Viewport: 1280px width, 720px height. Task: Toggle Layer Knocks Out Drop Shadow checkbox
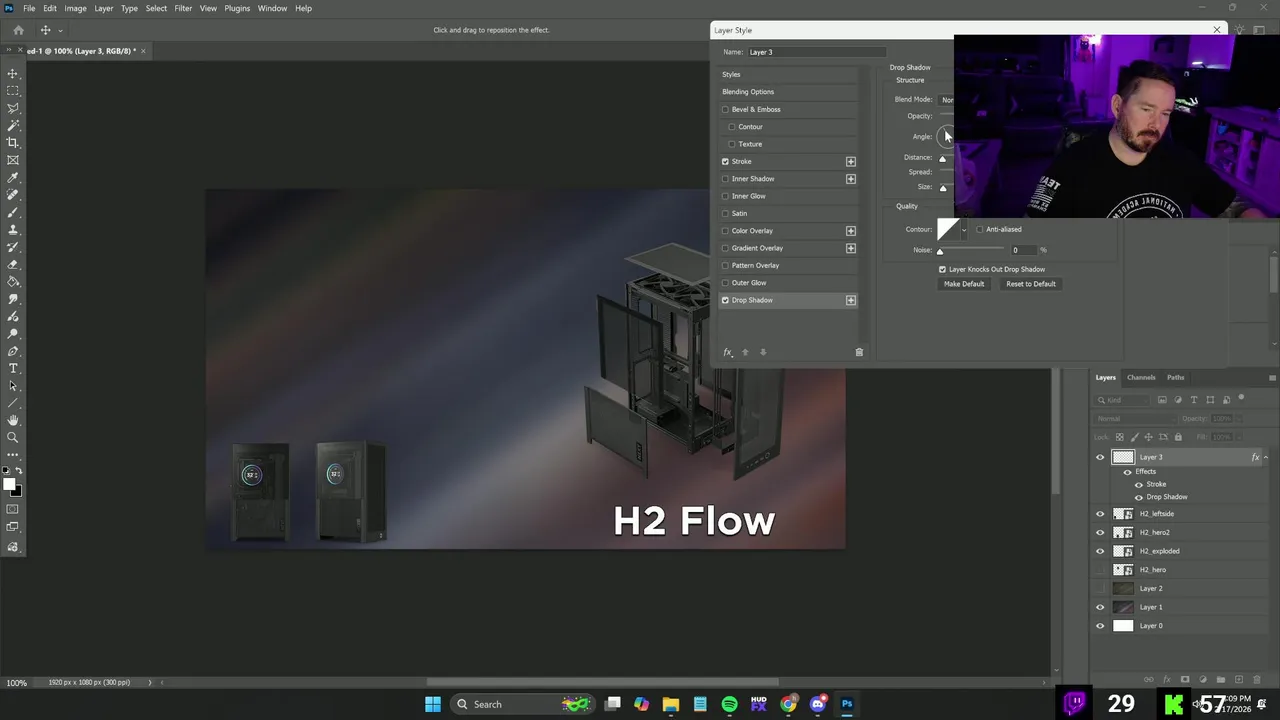(942, 269)
